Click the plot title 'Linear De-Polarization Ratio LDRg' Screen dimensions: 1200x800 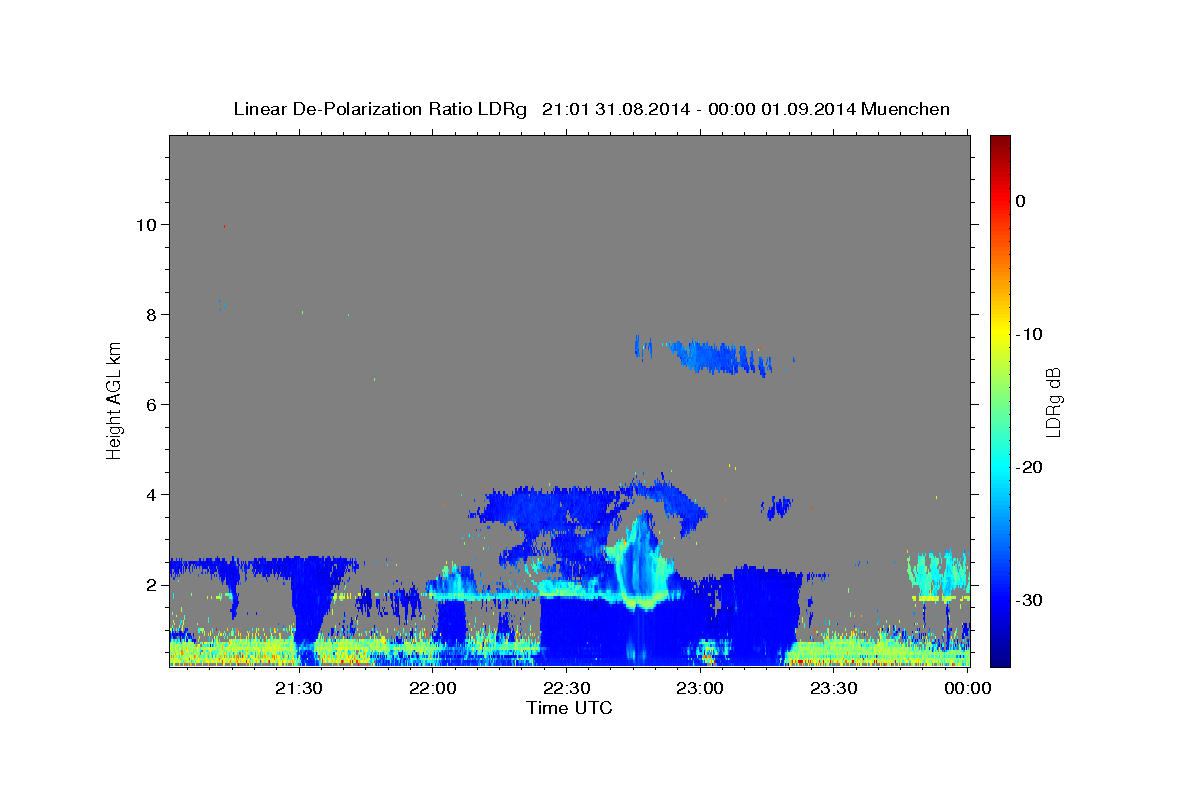pyautogui.click(x=380, y=109)
